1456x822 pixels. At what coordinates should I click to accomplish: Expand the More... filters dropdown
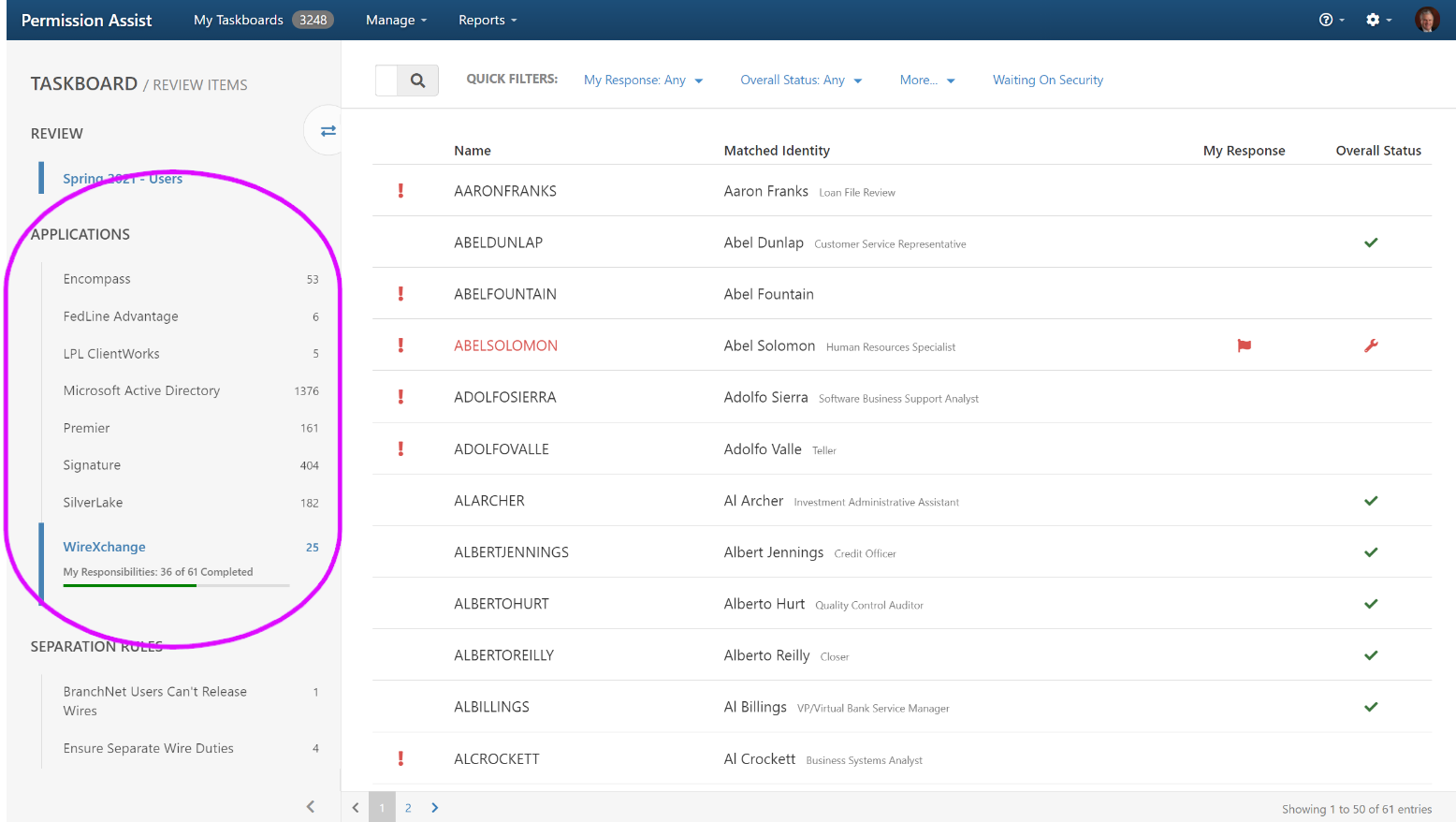pos(926,81)
